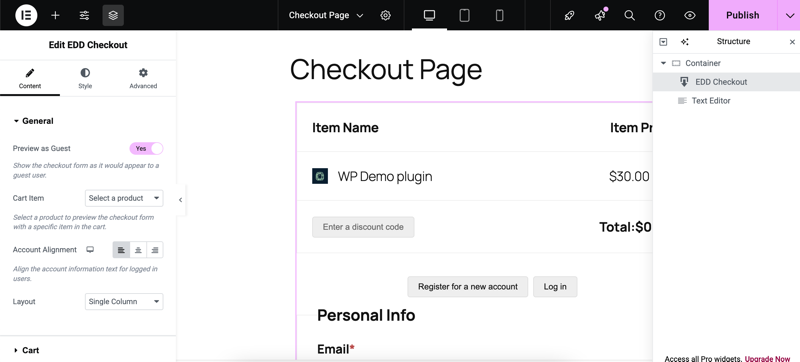Align account text right
Image resolution: width=800 pixels, height=362 pixels.
[x=155, y=250]
